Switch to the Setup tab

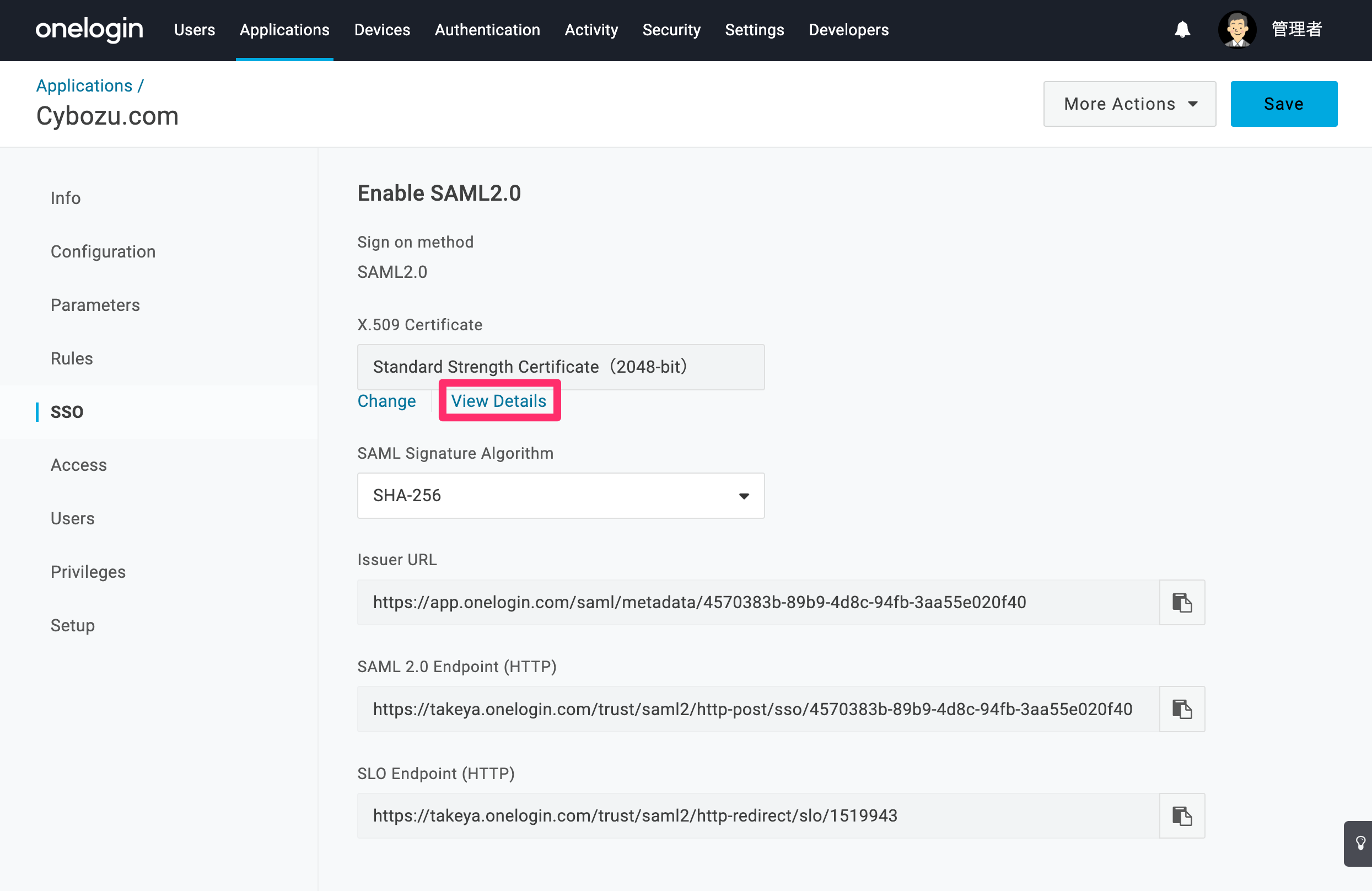tap(73, 625)
